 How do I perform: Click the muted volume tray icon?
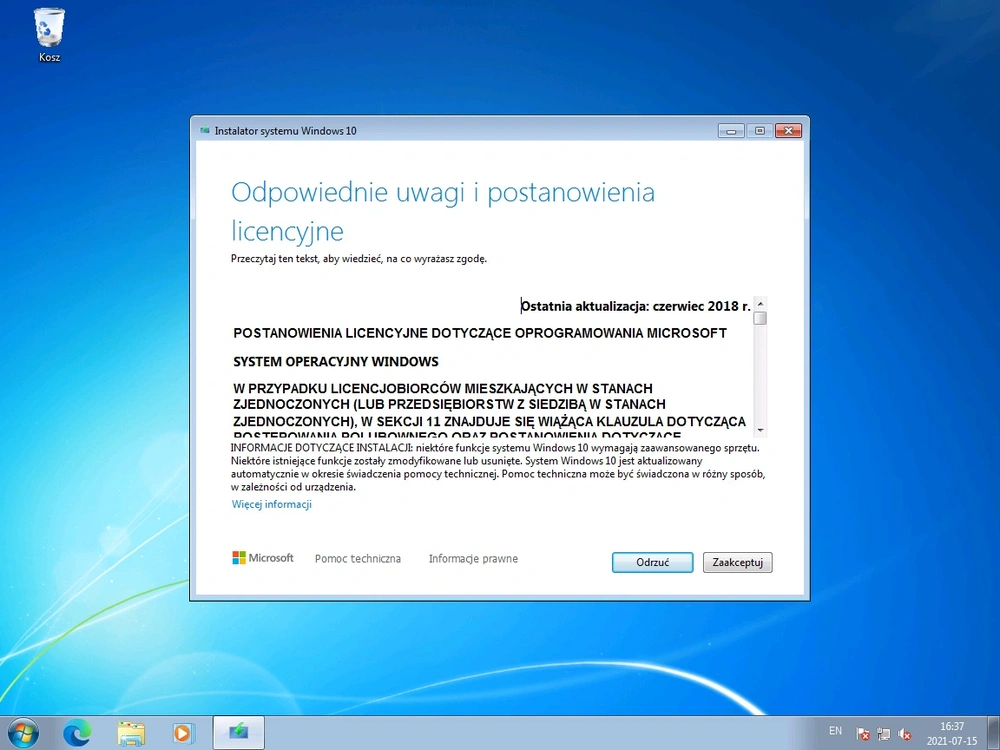[904, 734]
